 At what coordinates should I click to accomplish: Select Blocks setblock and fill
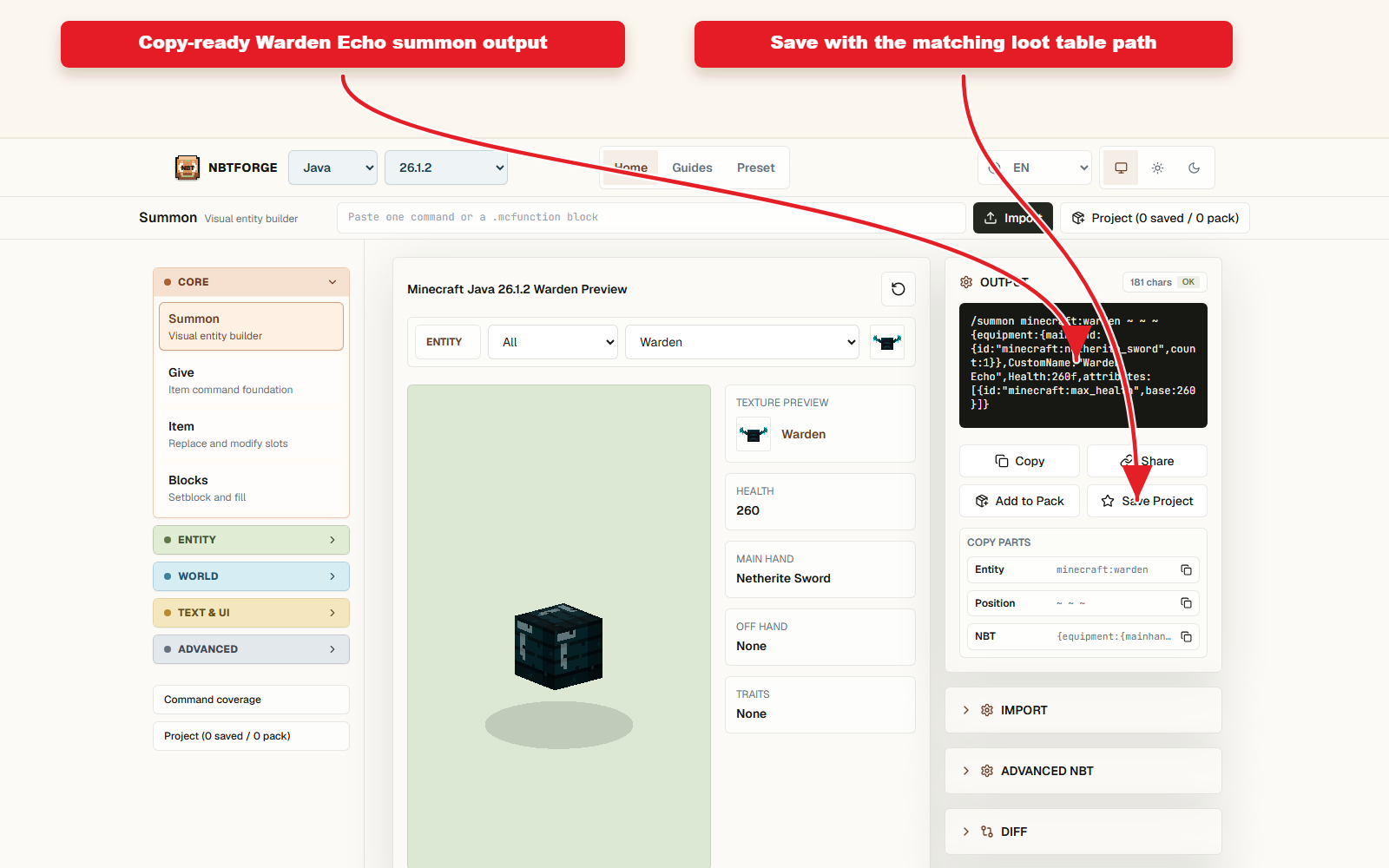click(x=251, y=488)
